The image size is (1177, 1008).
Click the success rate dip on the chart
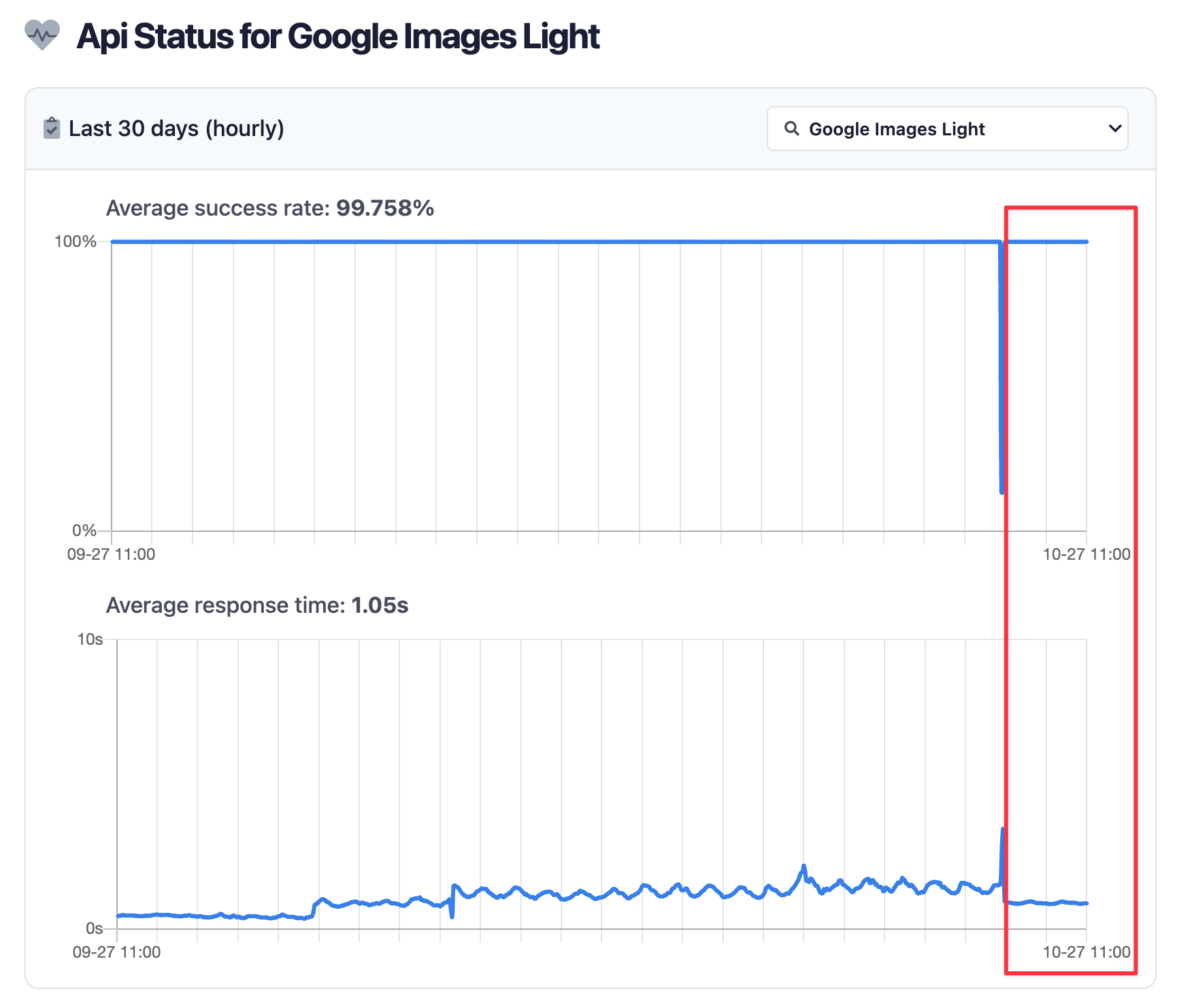coord(1001,367)
